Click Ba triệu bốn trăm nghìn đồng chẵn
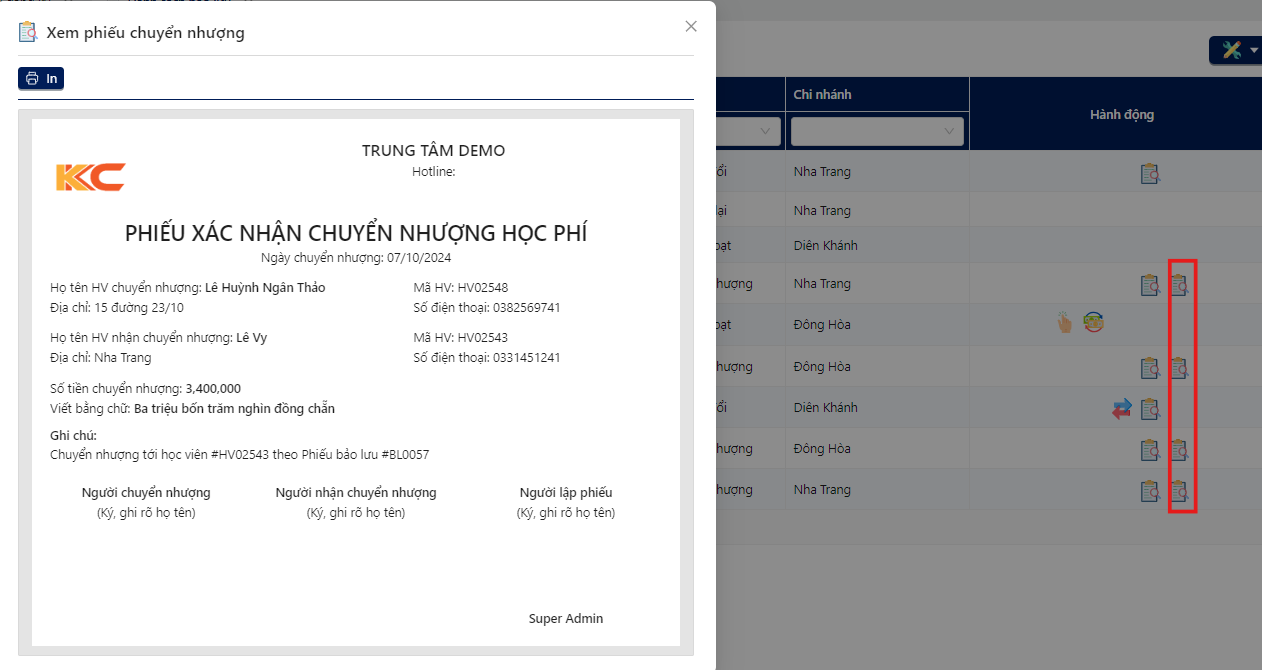 [235, 409]
